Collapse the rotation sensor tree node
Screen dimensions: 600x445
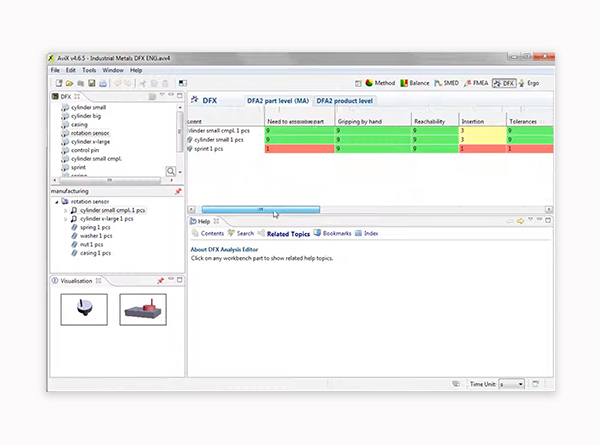tap(57, 202)
